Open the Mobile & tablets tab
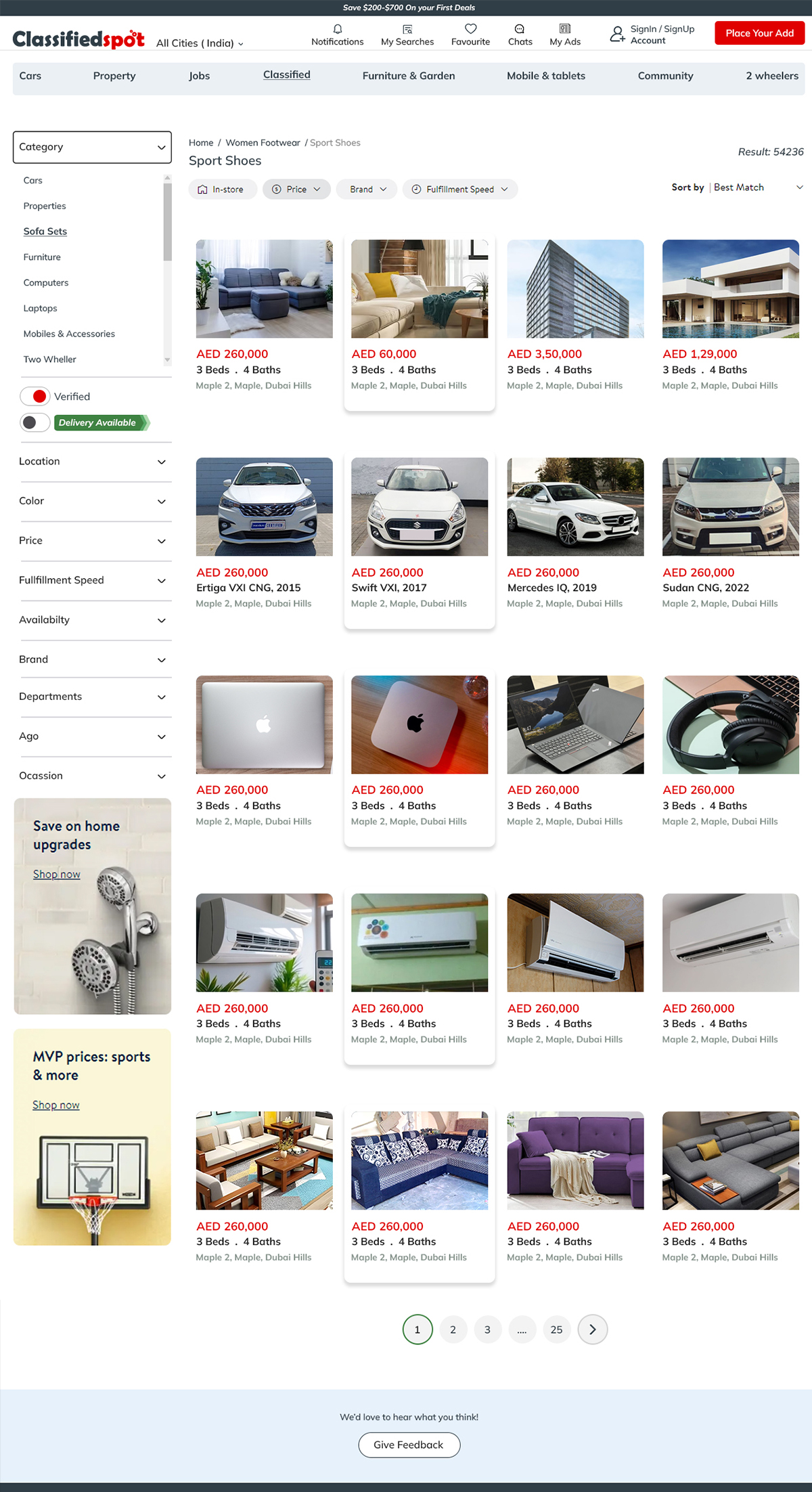The height and width of the screenshot is (1492, 812). pos(546,76)
